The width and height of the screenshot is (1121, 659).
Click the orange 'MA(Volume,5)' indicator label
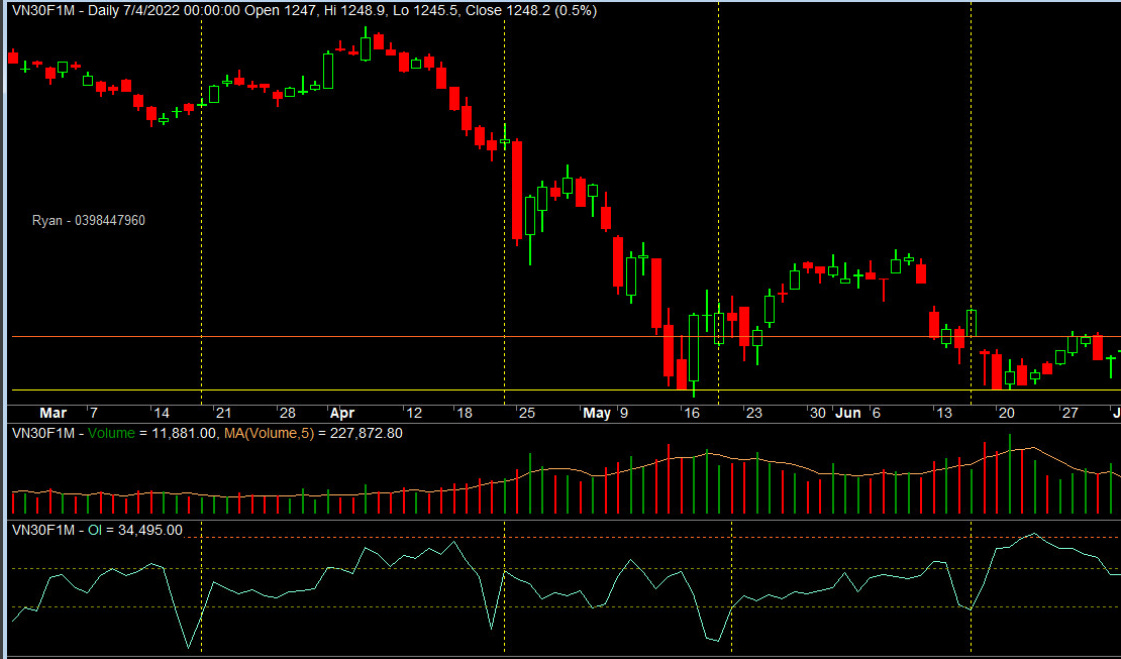(x=269, y=433)
